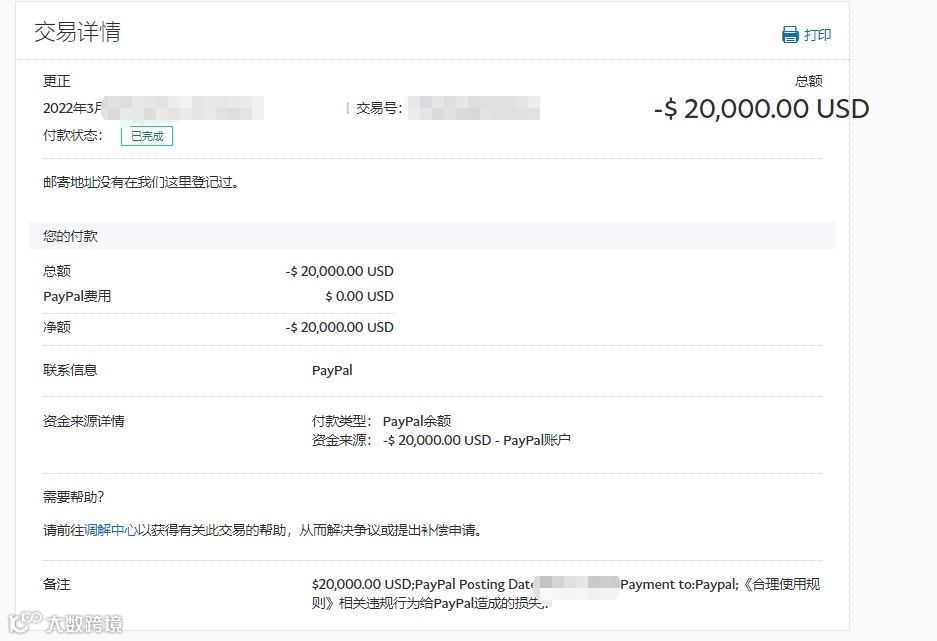Click the 净额 label
The width and height of the screenshot is (937, 641).
(x=57, y=327)
